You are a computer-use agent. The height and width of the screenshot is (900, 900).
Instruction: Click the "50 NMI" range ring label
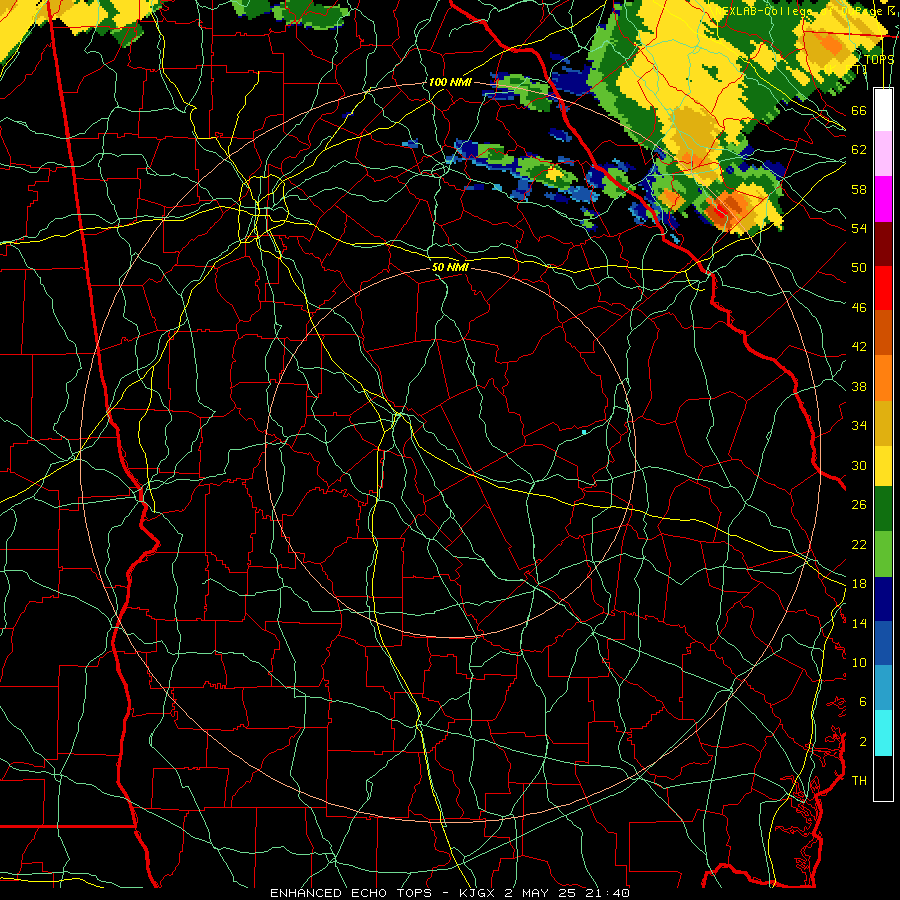pos(451,267)
